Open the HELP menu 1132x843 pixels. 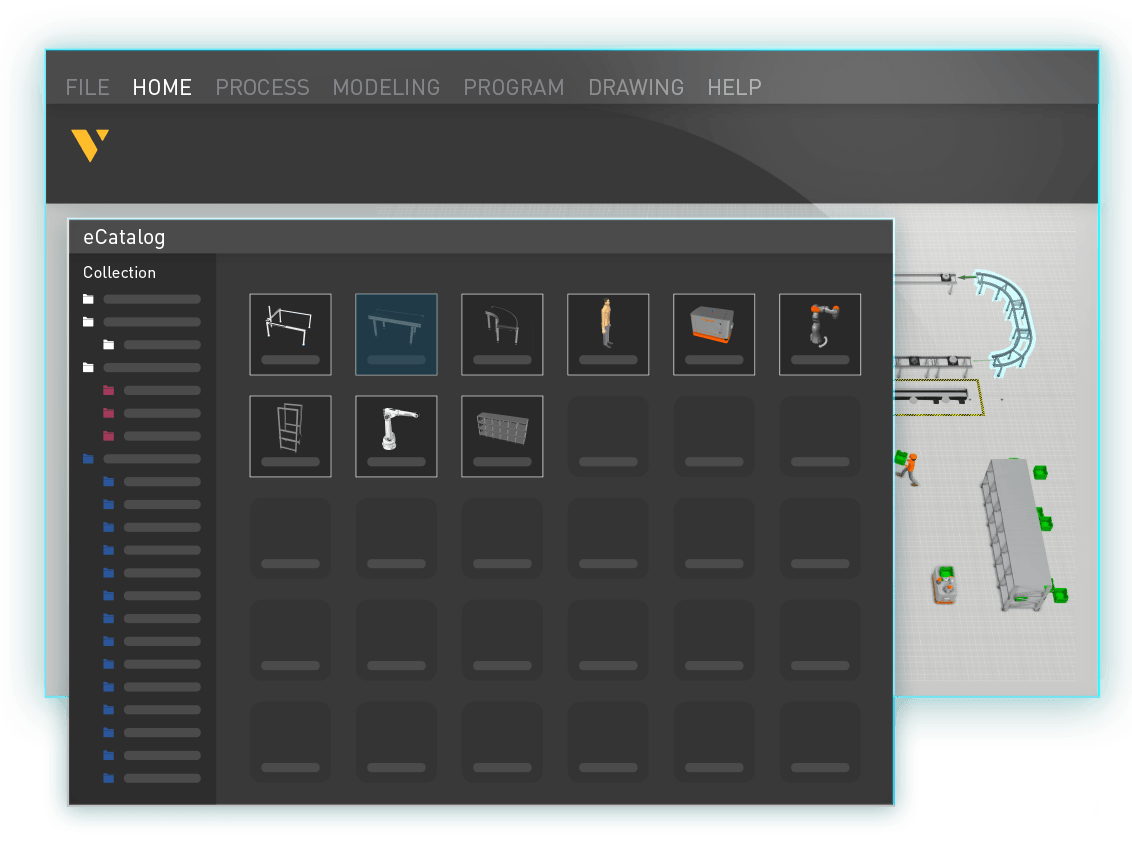pyautogui.click(x=734, y=88)
